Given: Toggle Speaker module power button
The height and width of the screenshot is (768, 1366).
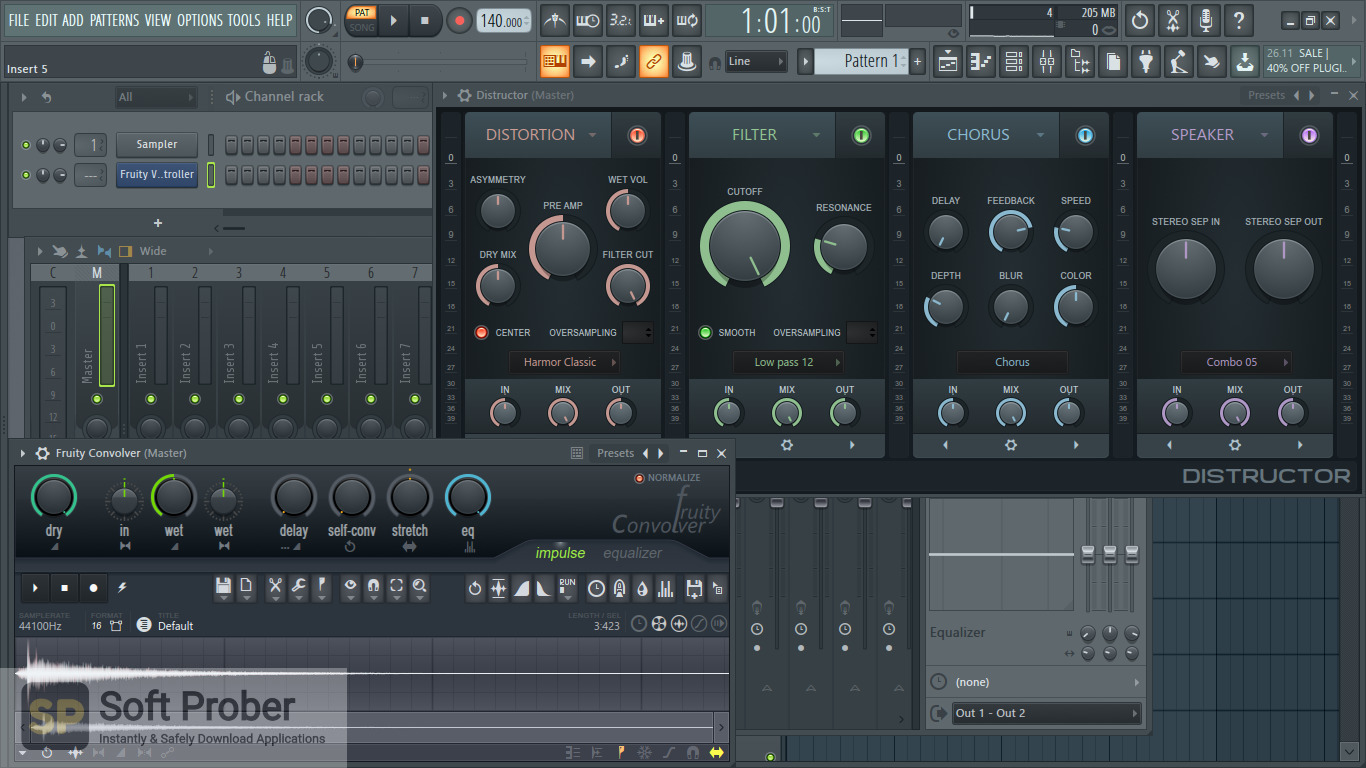Looking at the screenshot, I should [x=1309, y=135].
